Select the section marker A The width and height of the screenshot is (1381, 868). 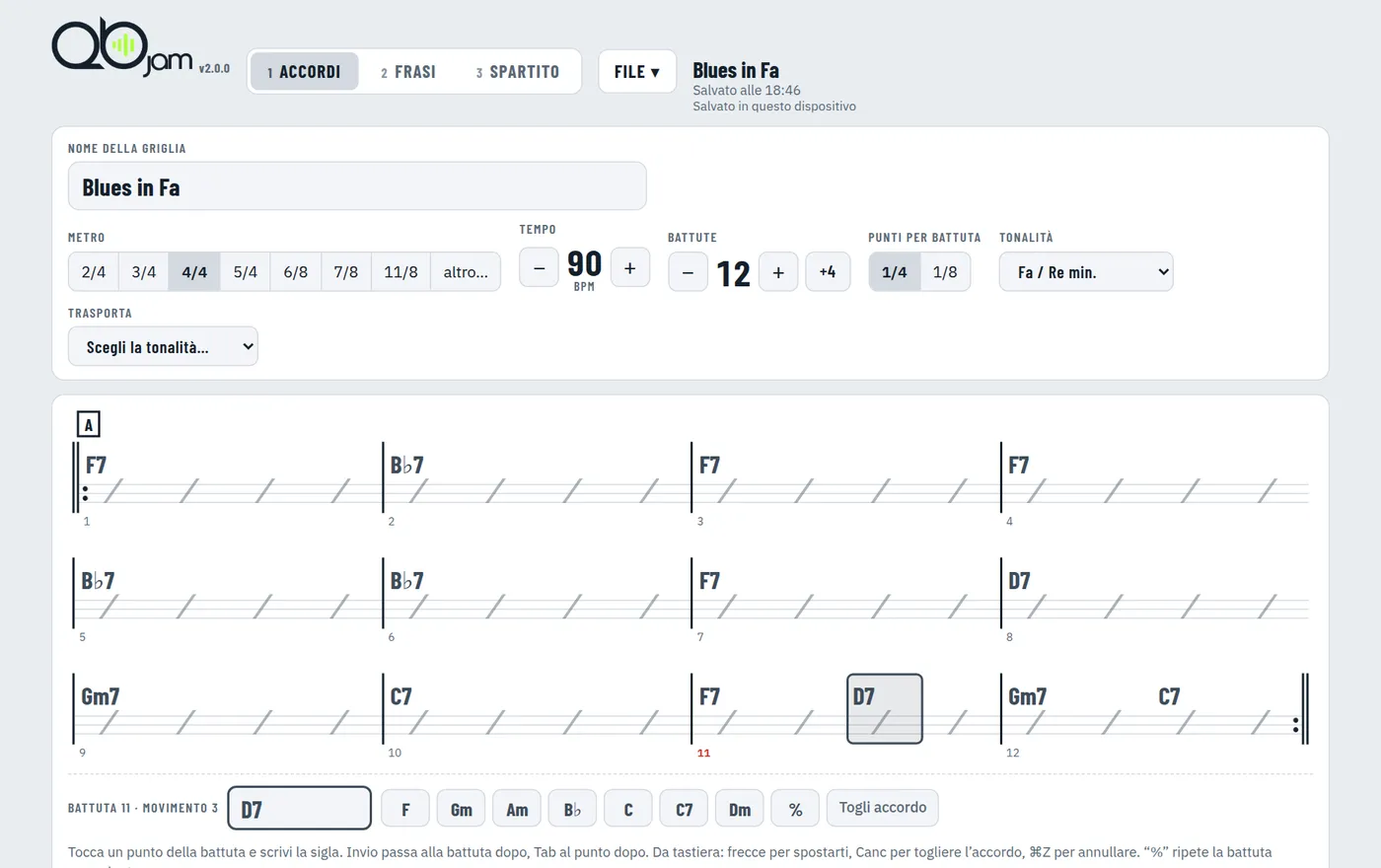pos(89,424)
